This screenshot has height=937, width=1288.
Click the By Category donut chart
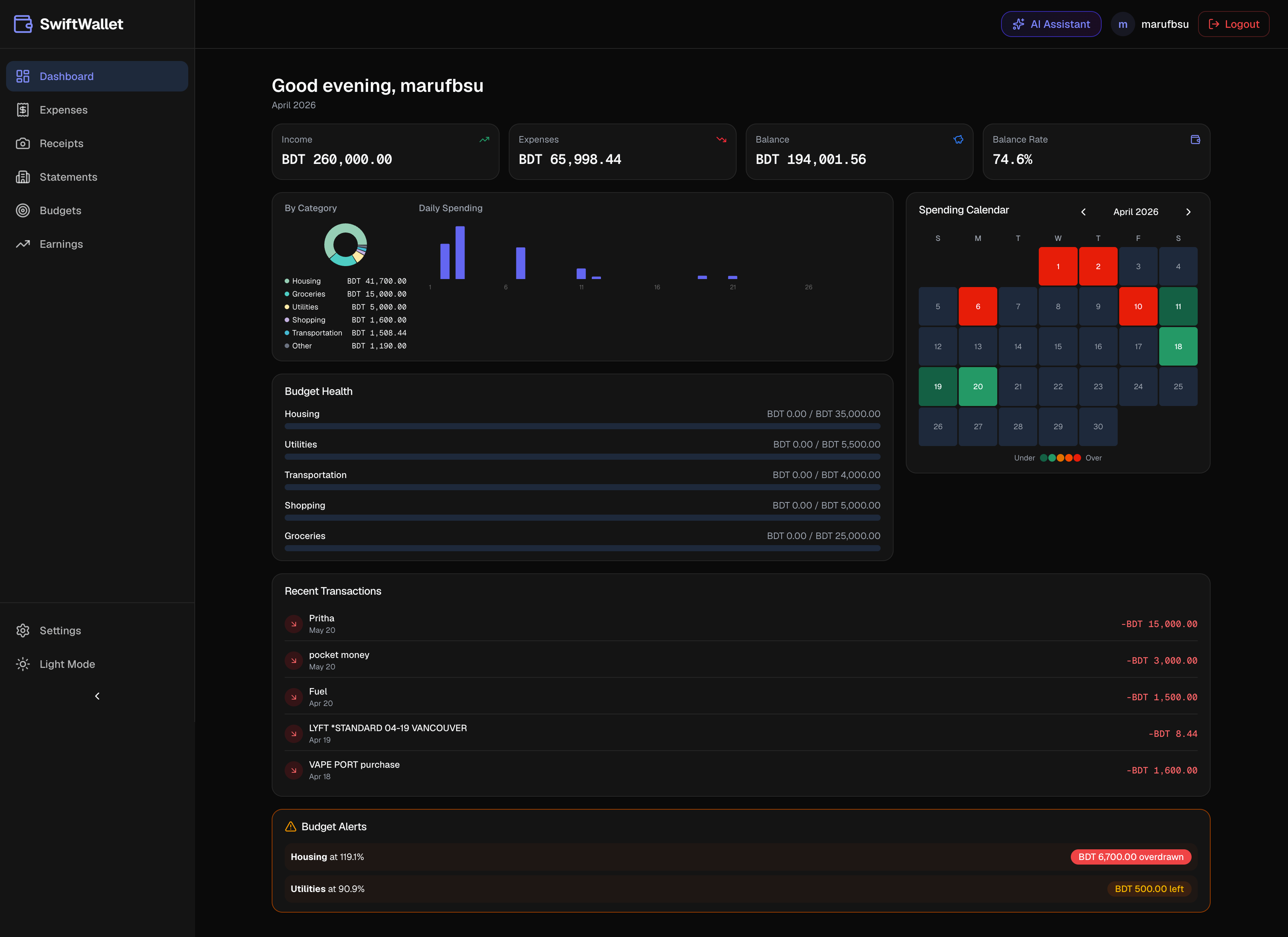345,245
